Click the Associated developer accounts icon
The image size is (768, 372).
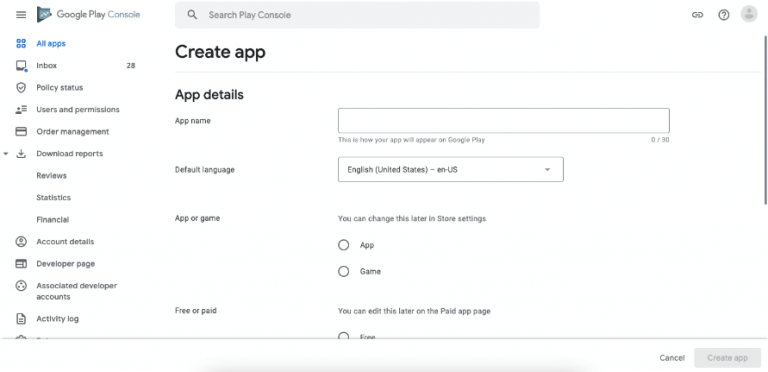(21, 286)
